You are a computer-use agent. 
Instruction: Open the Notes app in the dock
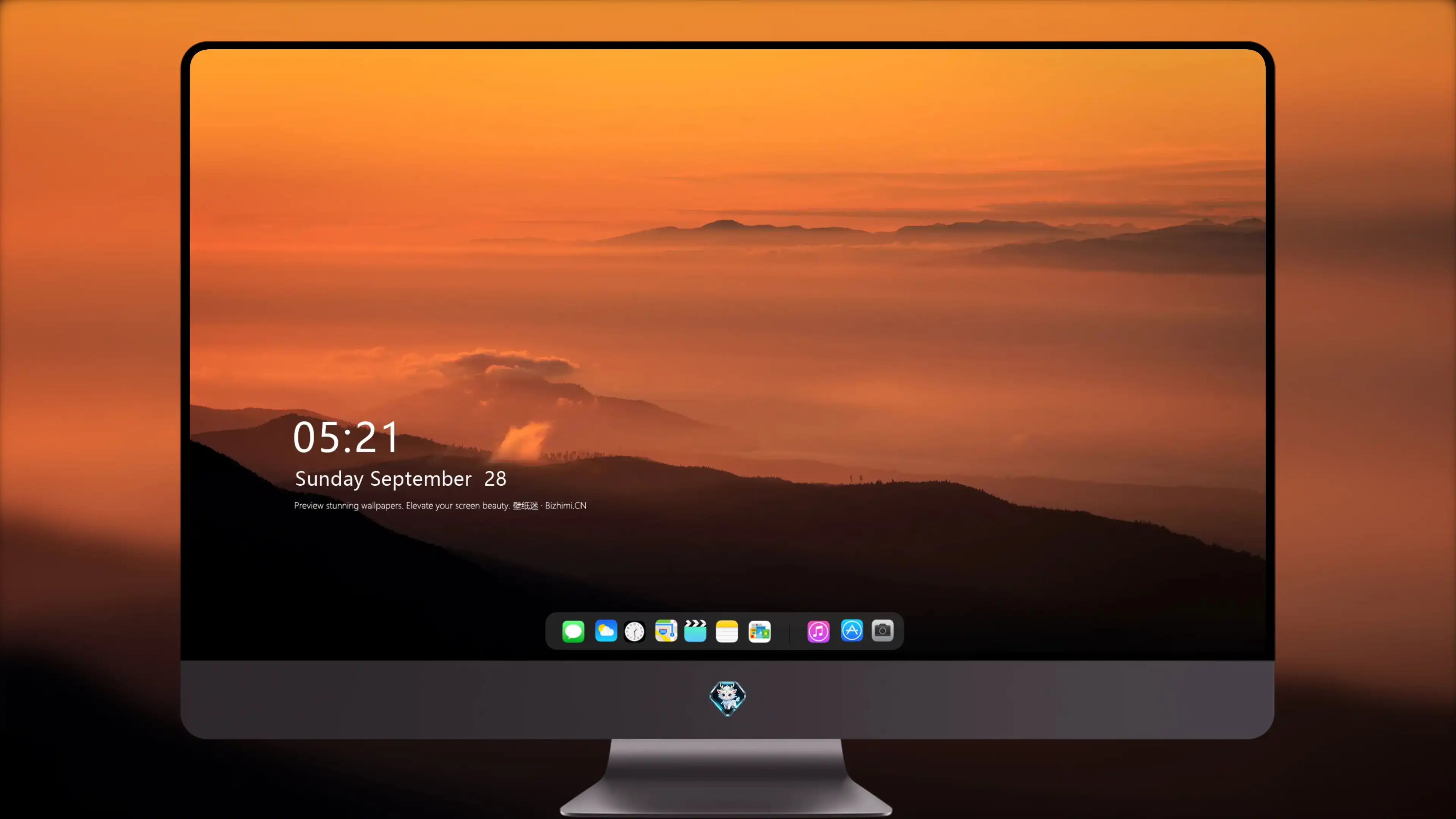click(x=727, y=631)
